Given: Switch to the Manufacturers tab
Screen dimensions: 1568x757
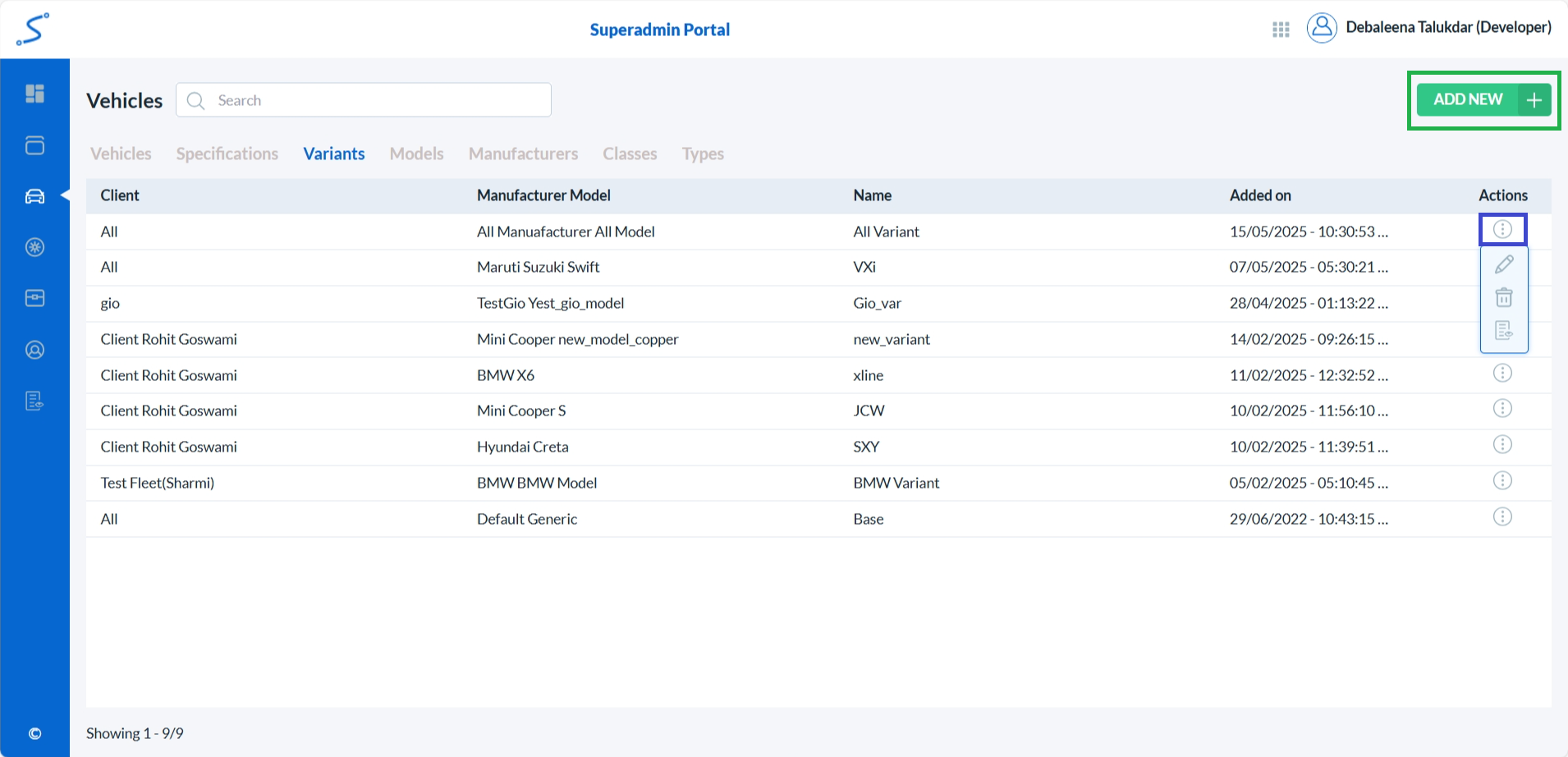Looking at the screenshot, I should (x=523, y=154).
